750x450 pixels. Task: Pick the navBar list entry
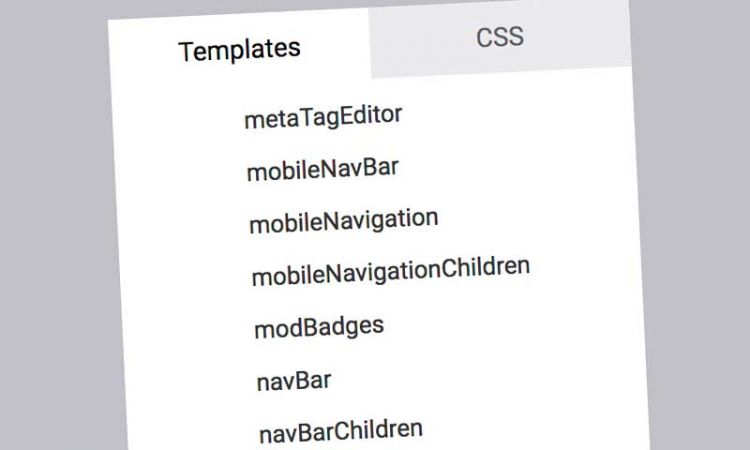(x=294, y=381)
